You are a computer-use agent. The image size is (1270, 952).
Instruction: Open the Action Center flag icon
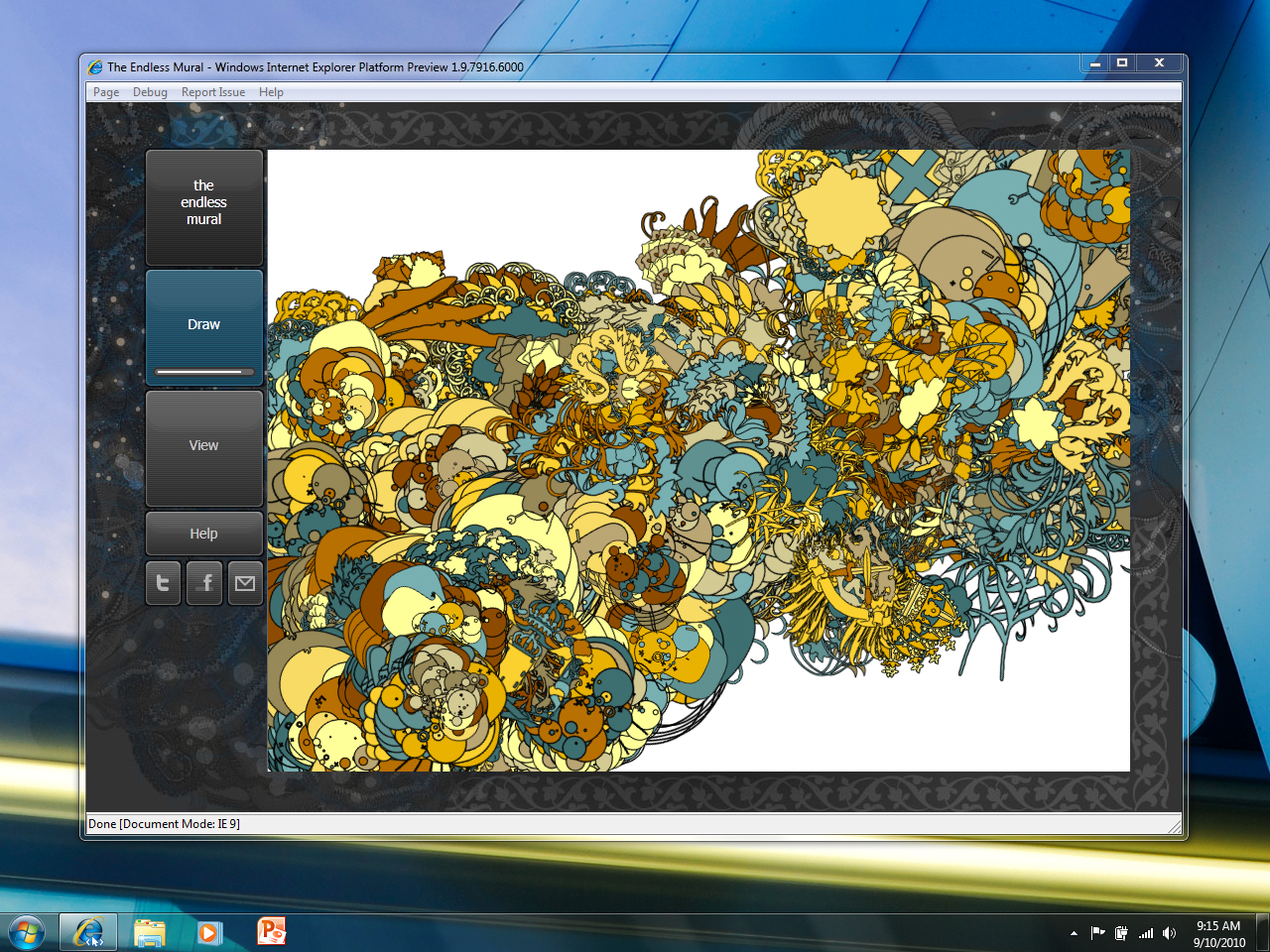(x=1097, y=933)
